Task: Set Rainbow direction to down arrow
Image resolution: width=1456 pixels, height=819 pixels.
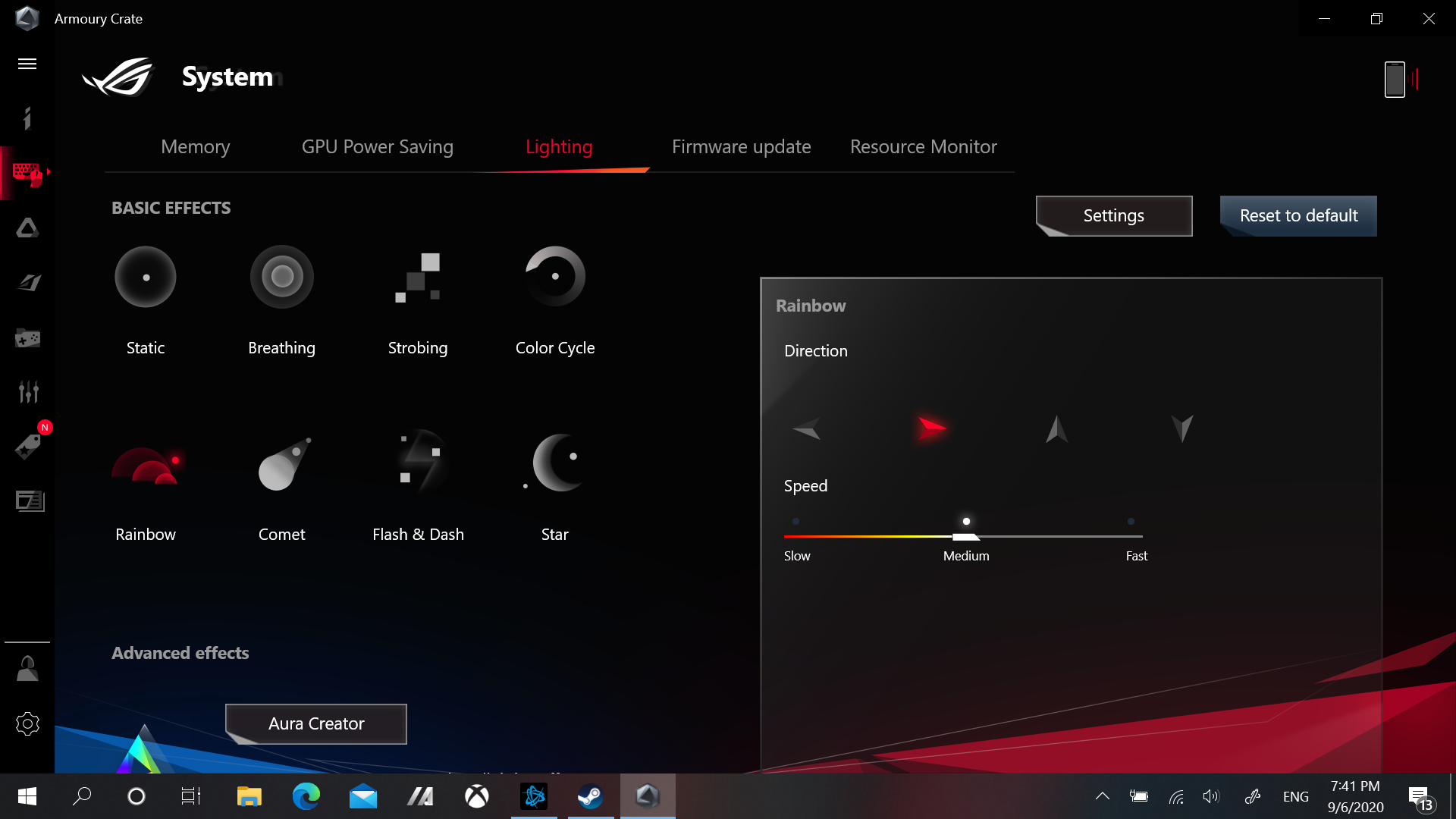Action: click(x=1181, y=428)
